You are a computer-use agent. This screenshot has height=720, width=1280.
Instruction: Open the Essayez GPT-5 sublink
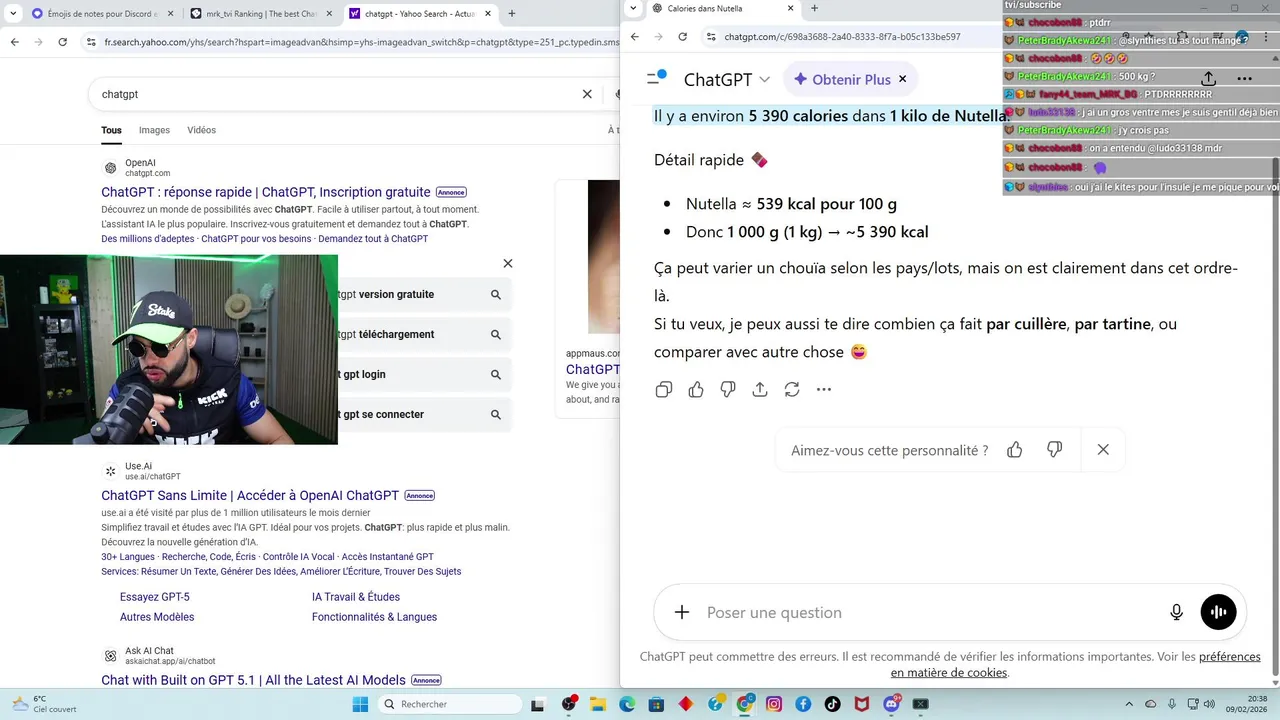(154, 597)
